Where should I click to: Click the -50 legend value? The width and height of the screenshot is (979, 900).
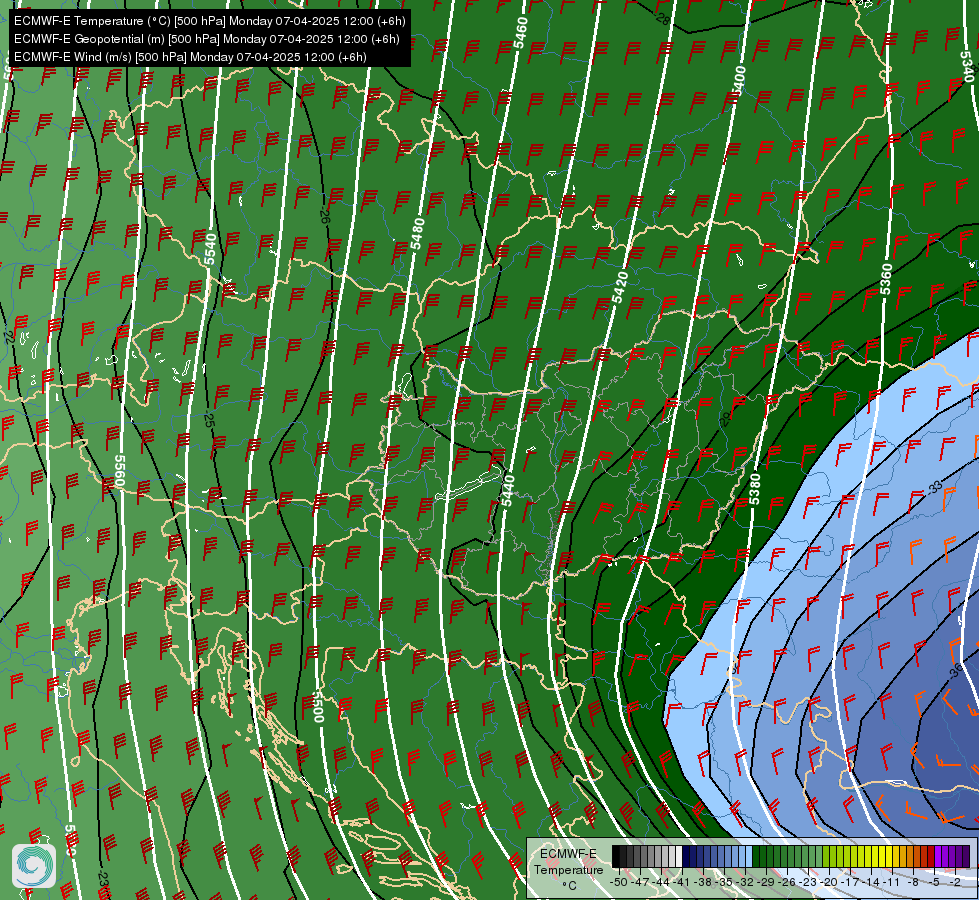619,882
